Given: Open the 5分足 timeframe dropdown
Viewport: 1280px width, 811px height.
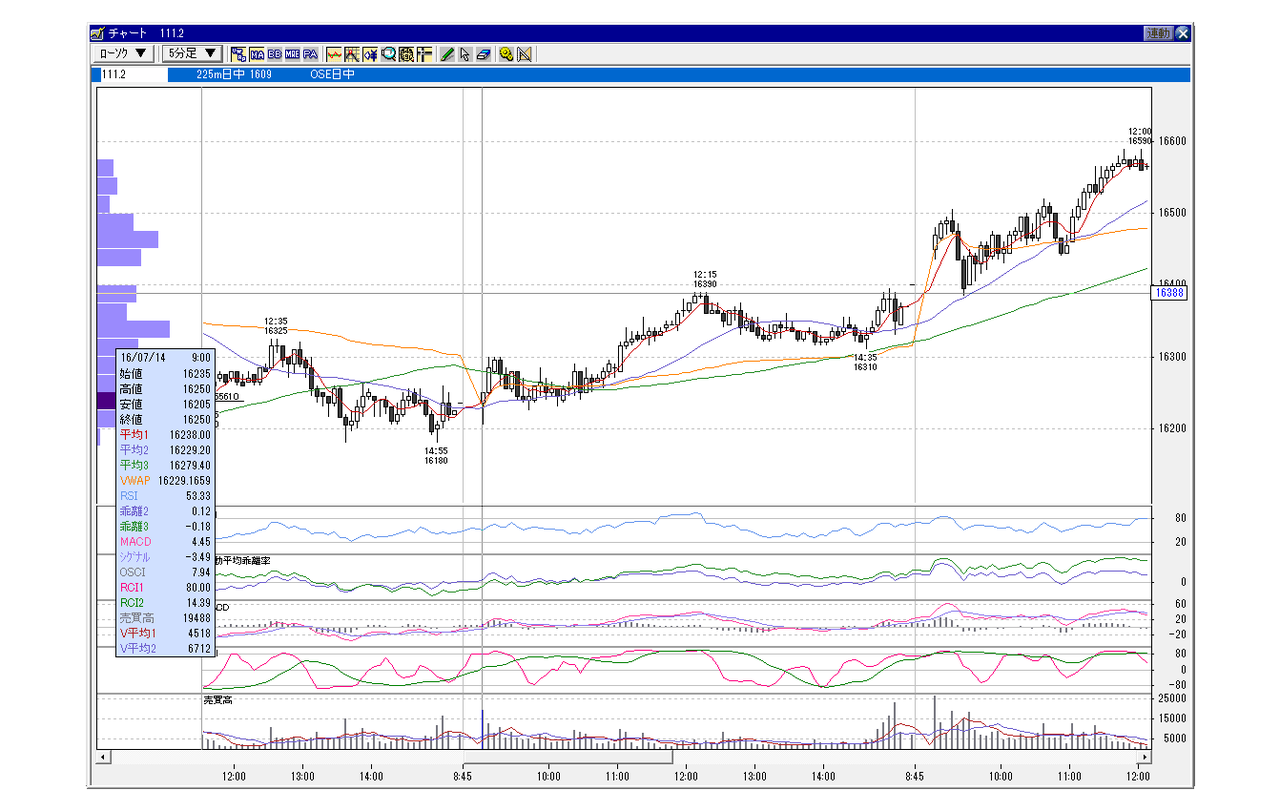Looking at the screenshot, I should coord(192,53).
